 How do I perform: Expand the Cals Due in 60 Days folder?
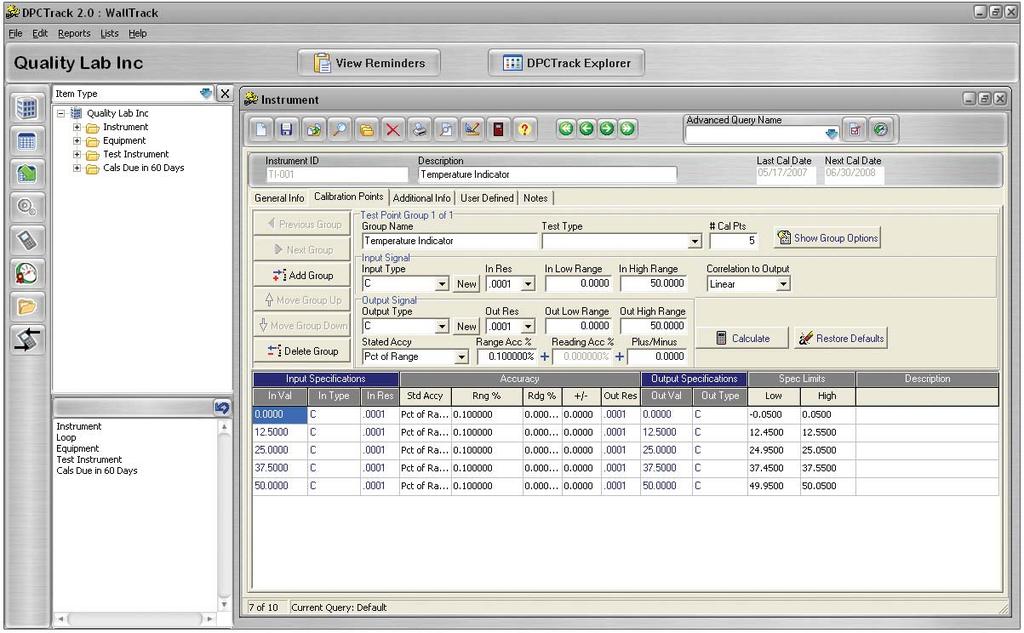[x=77, y=168]
